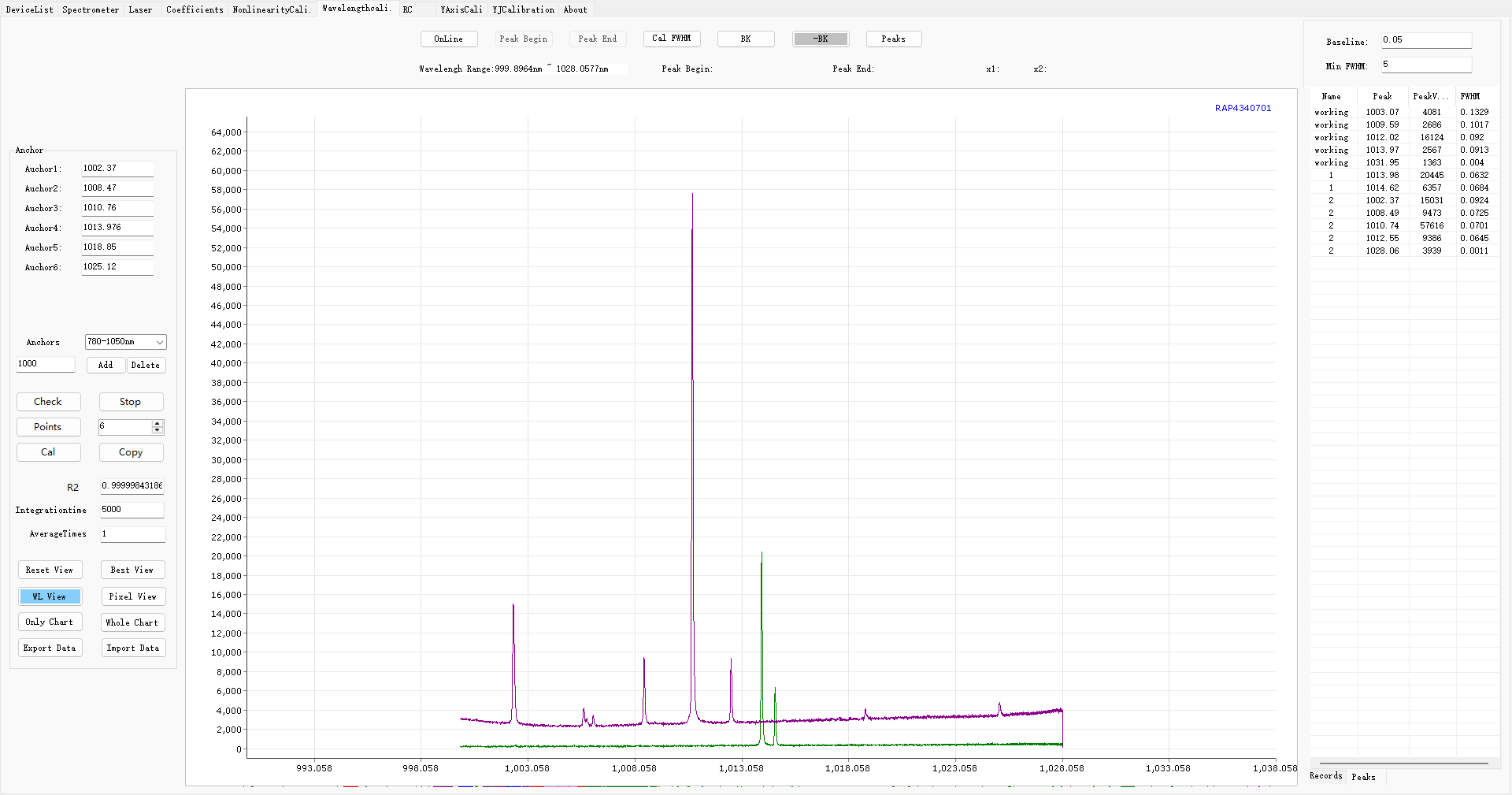The height and width of the screenshot is (795, 1512).
Task: Click the Import Data button
Action: (132, 648)
